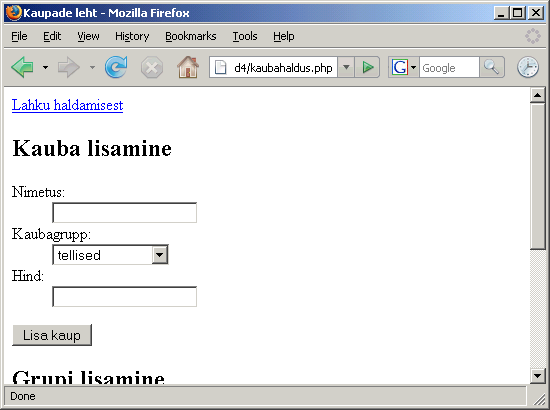550x410 pixels.
Task: Click the Stop loading icon
Action: tap(152, 67)
